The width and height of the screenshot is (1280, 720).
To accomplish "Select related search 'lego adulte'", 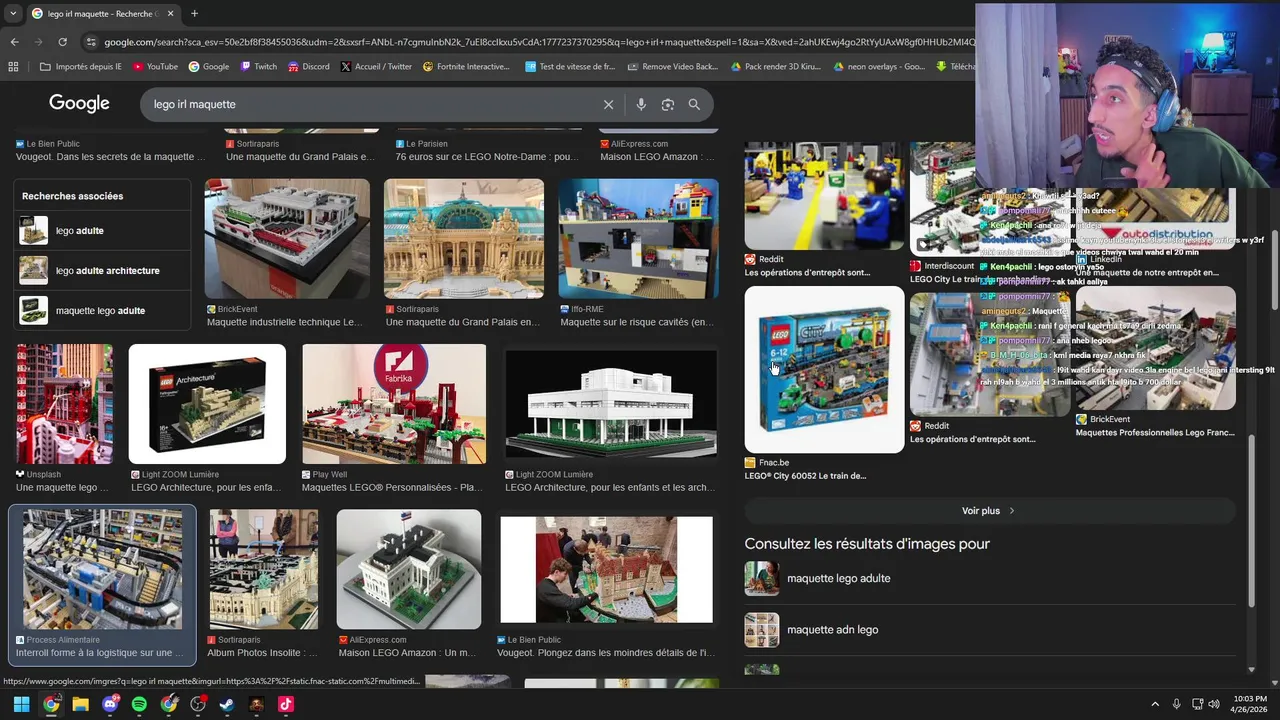I will click(x=102, y=231).
